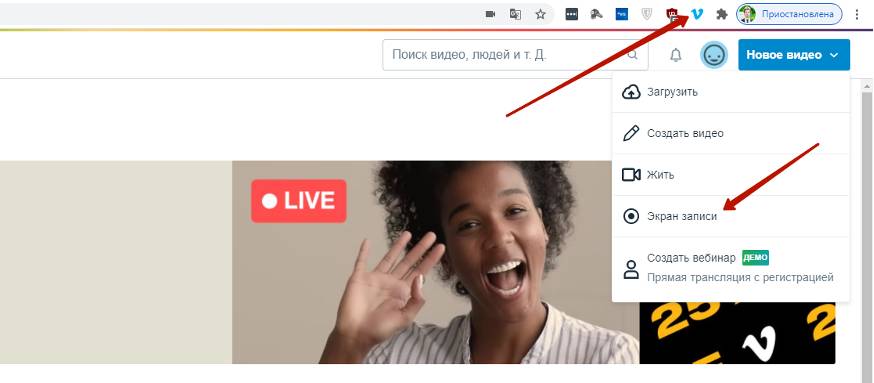Open the smiley account avatar menu
This screenshot has height=383, width=874.
[713, 55]
